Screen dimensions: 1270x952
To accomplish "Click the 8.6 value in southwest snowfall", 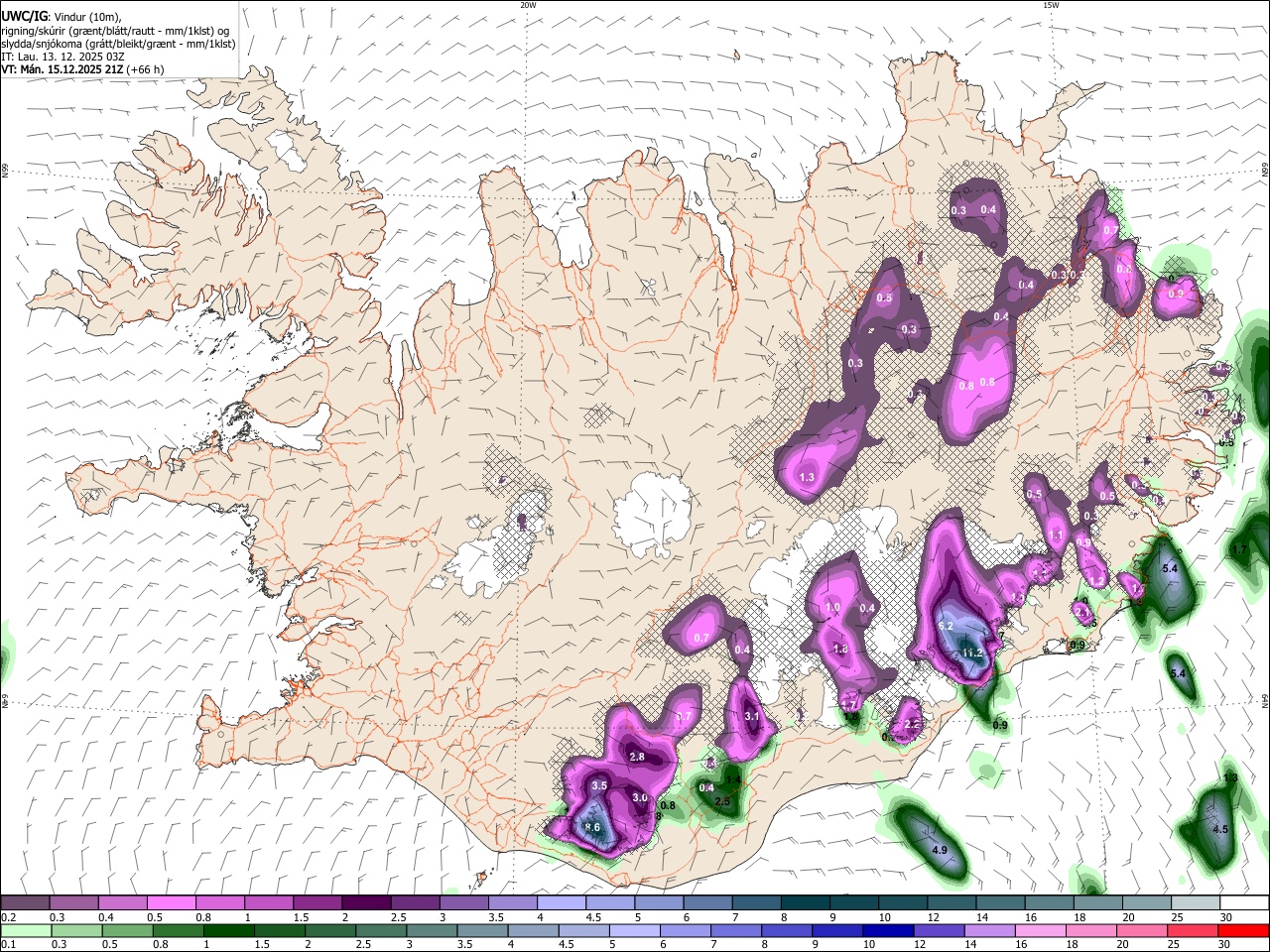I will (592, 827).
